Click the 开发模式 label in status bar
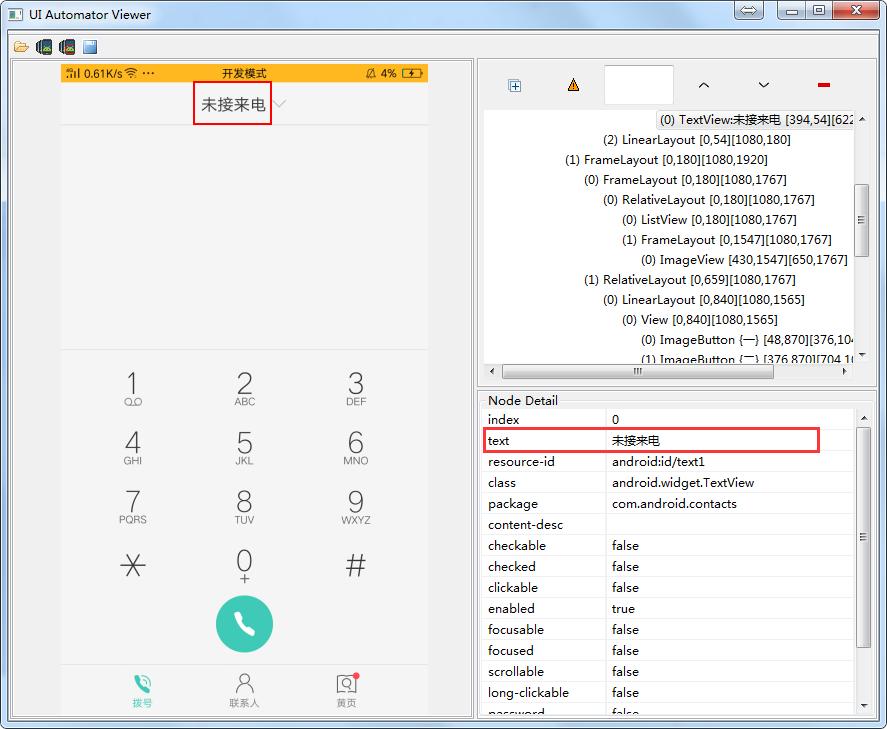 coord(244,73)
